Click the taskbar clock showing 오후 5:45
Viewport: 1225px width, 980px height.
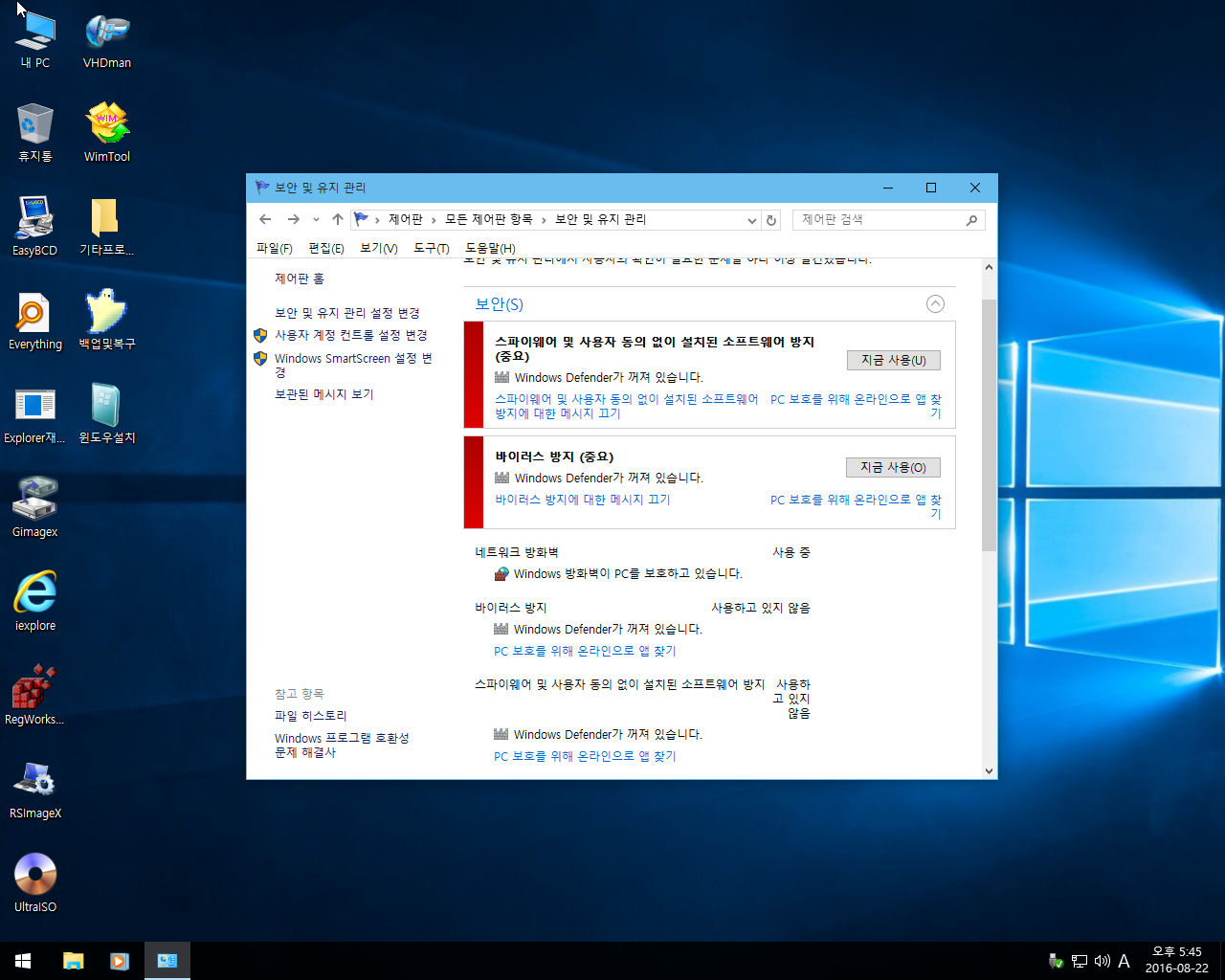click(x=1177, y=960)
